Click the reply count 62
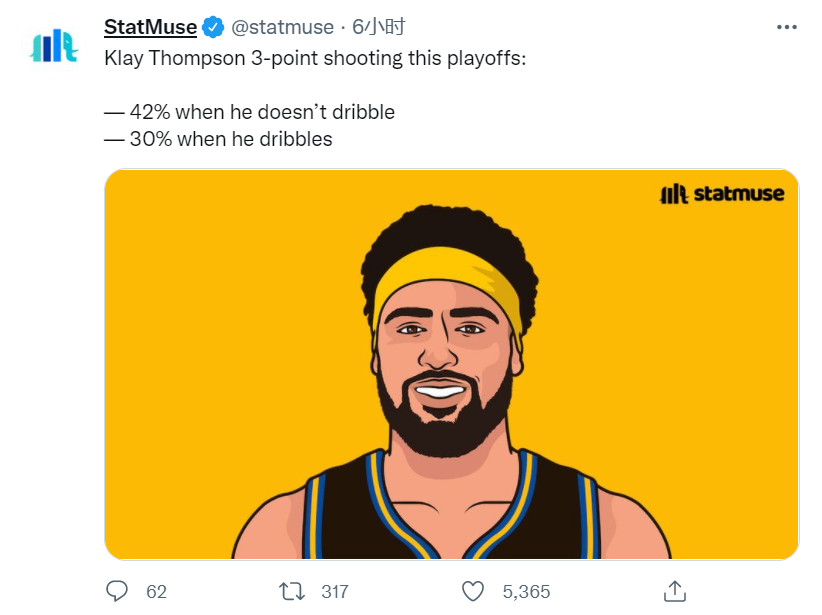The height and width of the screenshot is (615, 822). (156, 592)
